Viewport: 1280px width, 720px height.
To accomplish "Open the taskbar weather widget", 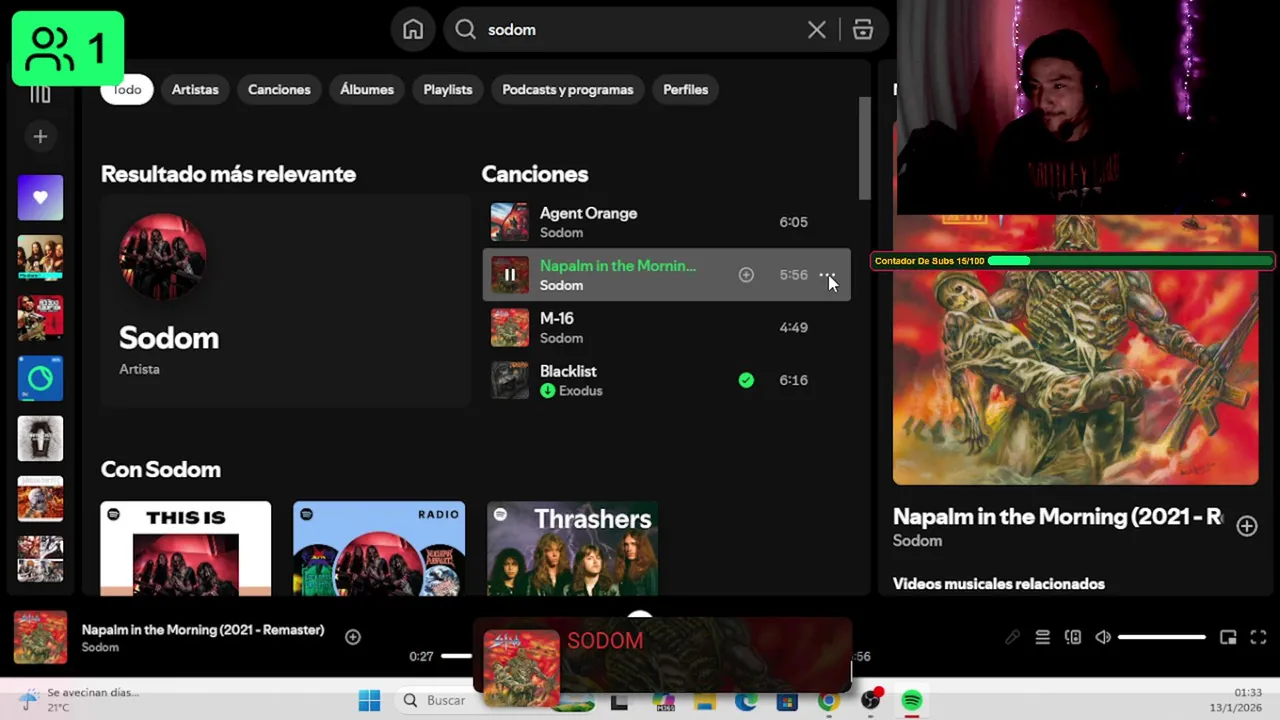I will [80, 699].
